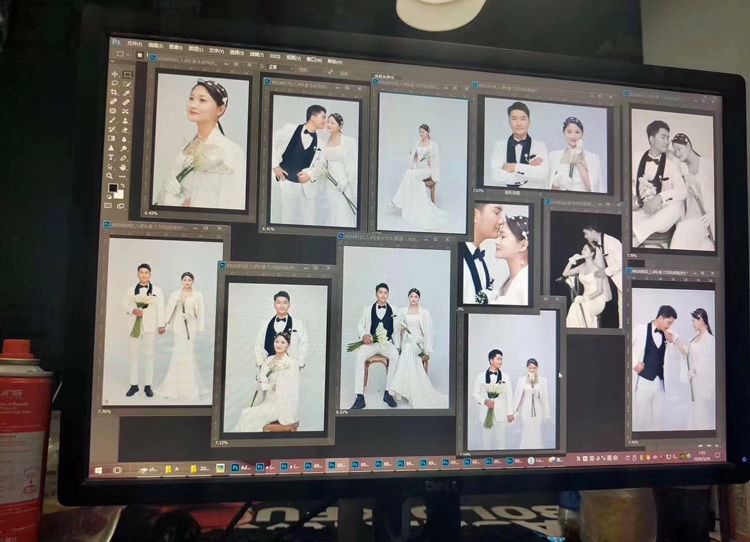The width and height of the screenshot is (750, 542).
Task: Open the background color picker
Action: pos(119,195)
